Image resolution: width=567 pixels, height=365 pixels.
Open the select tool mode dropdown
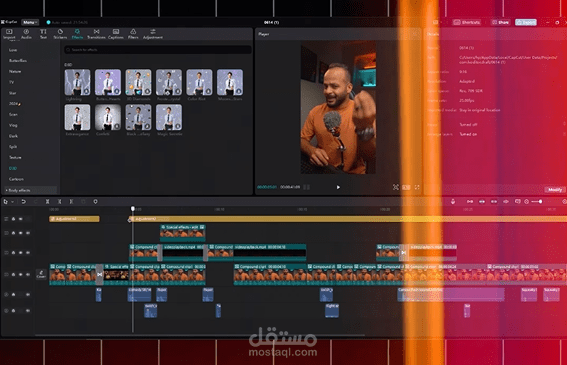(12, 202)
